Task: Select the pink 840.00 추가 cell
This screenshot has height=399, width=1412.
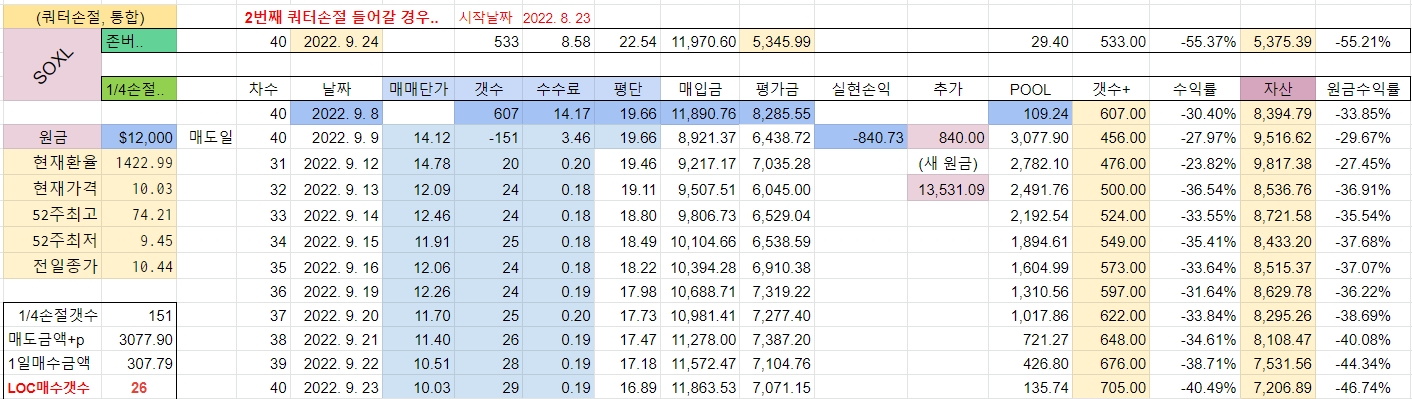Action: (x=948, y=137)
